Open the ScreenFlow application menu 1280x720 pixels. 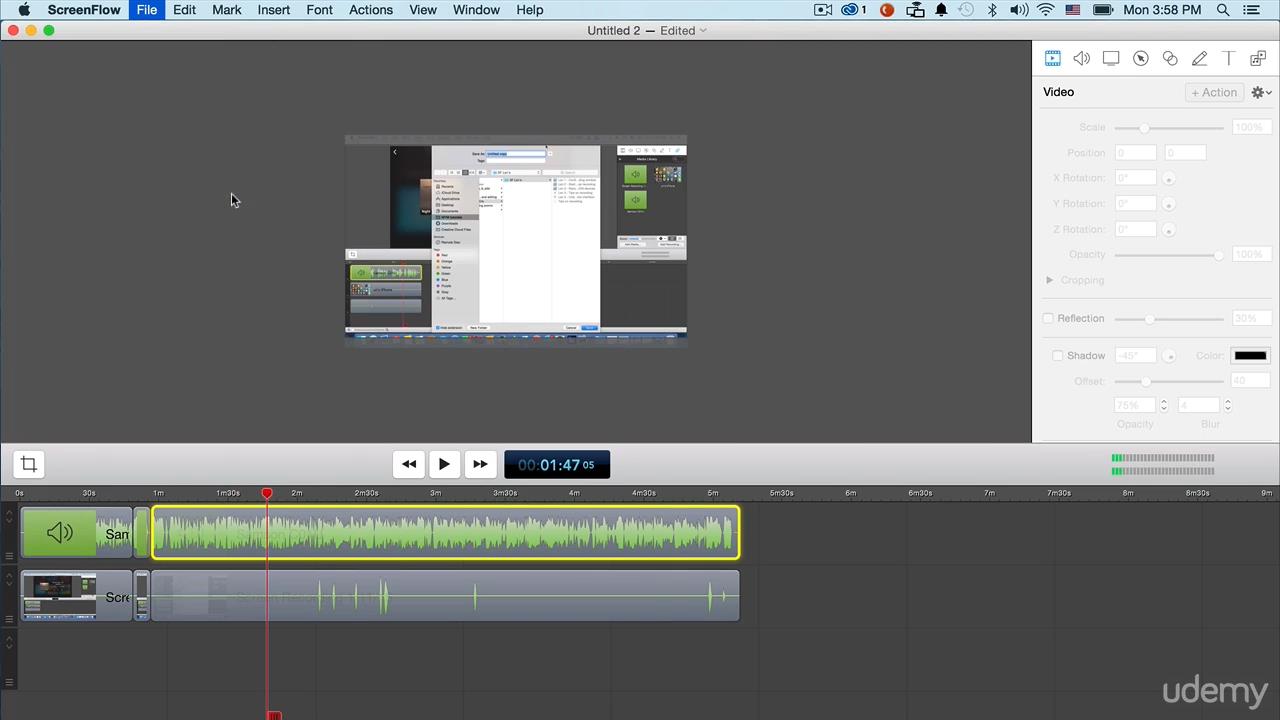pyautogui.click(x=84, y=10)
